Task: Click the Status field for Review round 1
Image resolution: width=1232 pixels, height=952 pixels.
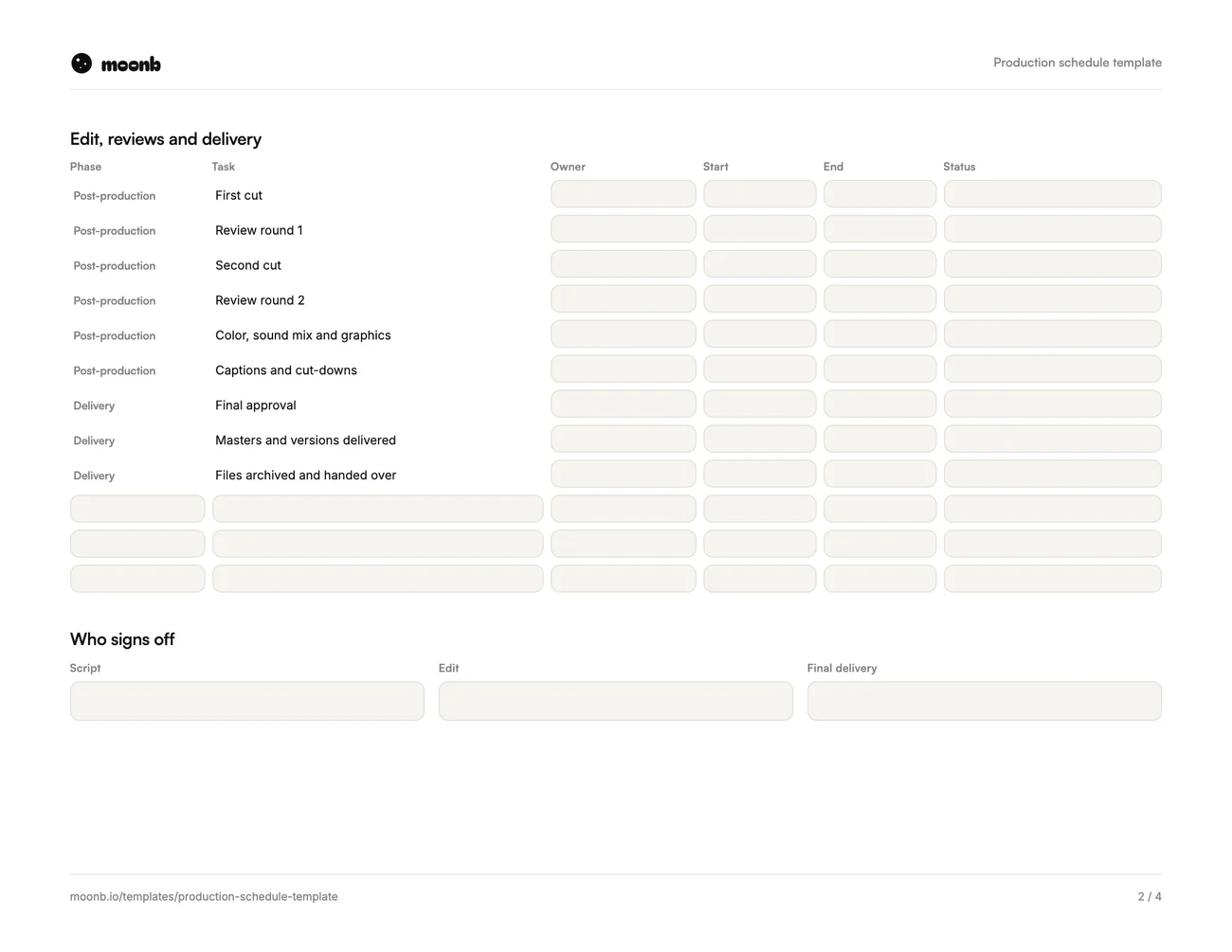Action: click(x=1053, y=229)
